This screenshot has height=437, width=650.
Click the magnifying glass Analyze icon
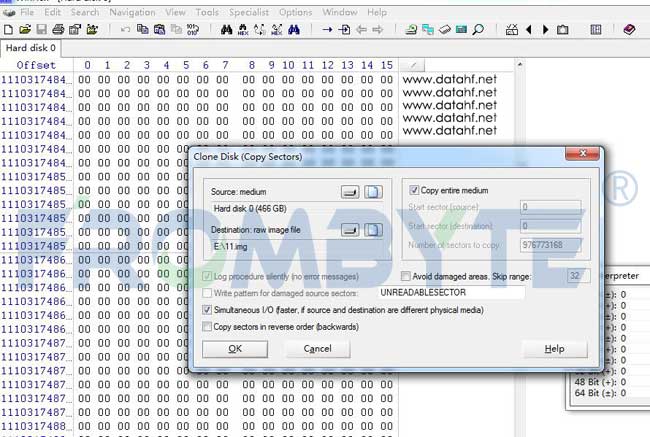click(478, 29)
